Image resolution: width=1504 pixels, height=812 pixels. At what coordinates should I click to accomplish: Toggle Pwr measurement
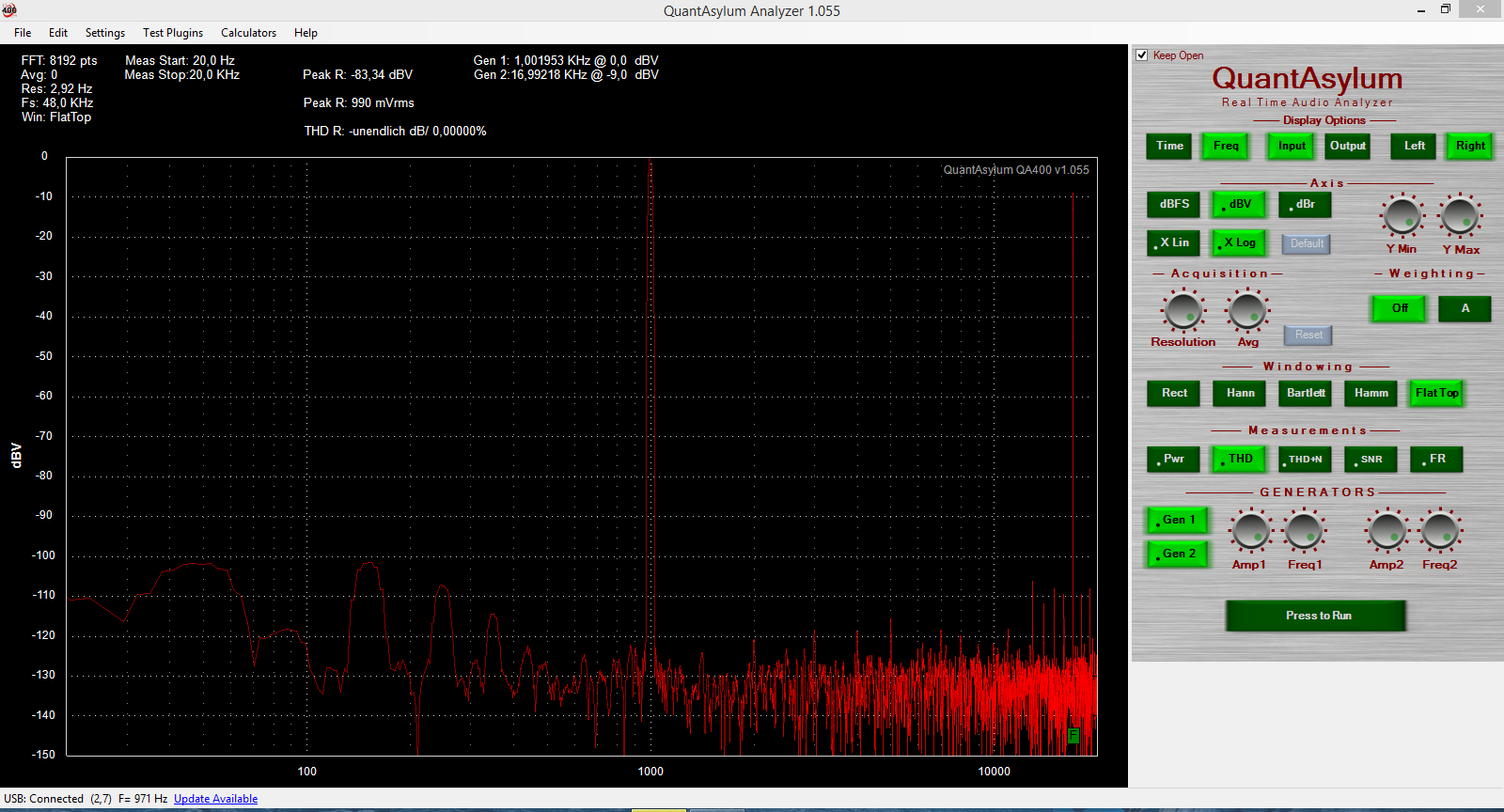1173,459
